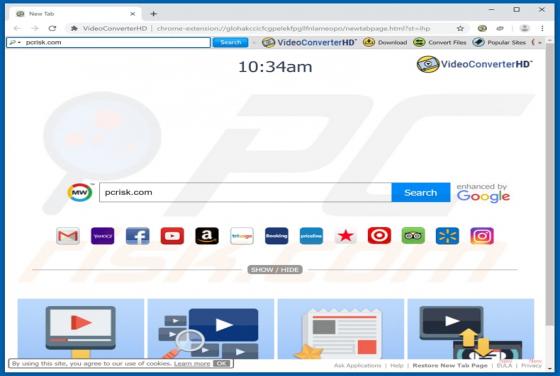Click OK on the cookie notice

coord(221,364)
